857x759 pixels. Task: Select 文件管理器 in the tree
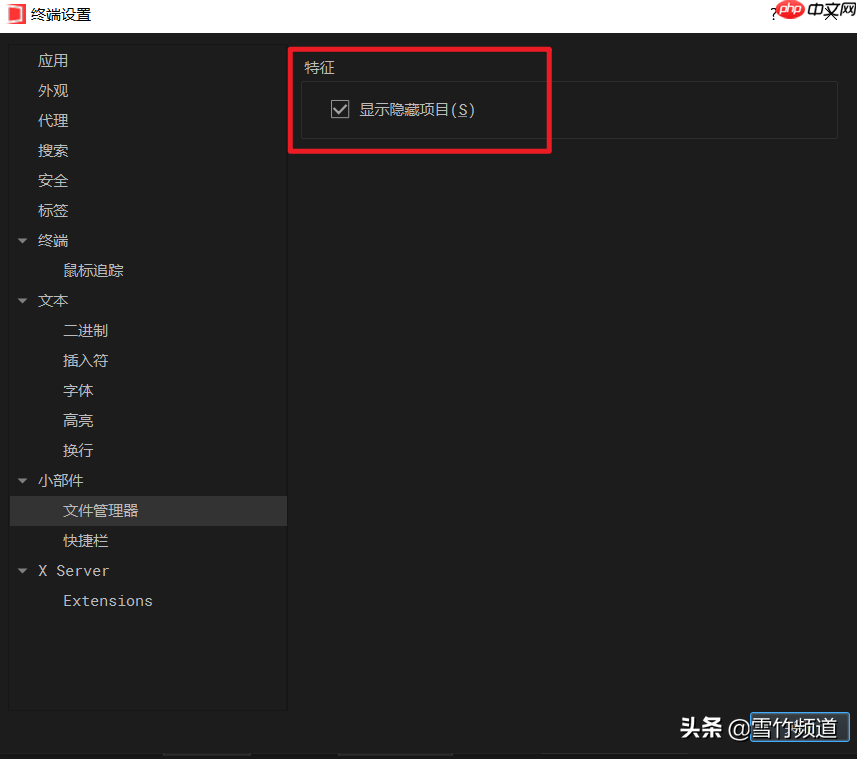coord(148,511)
